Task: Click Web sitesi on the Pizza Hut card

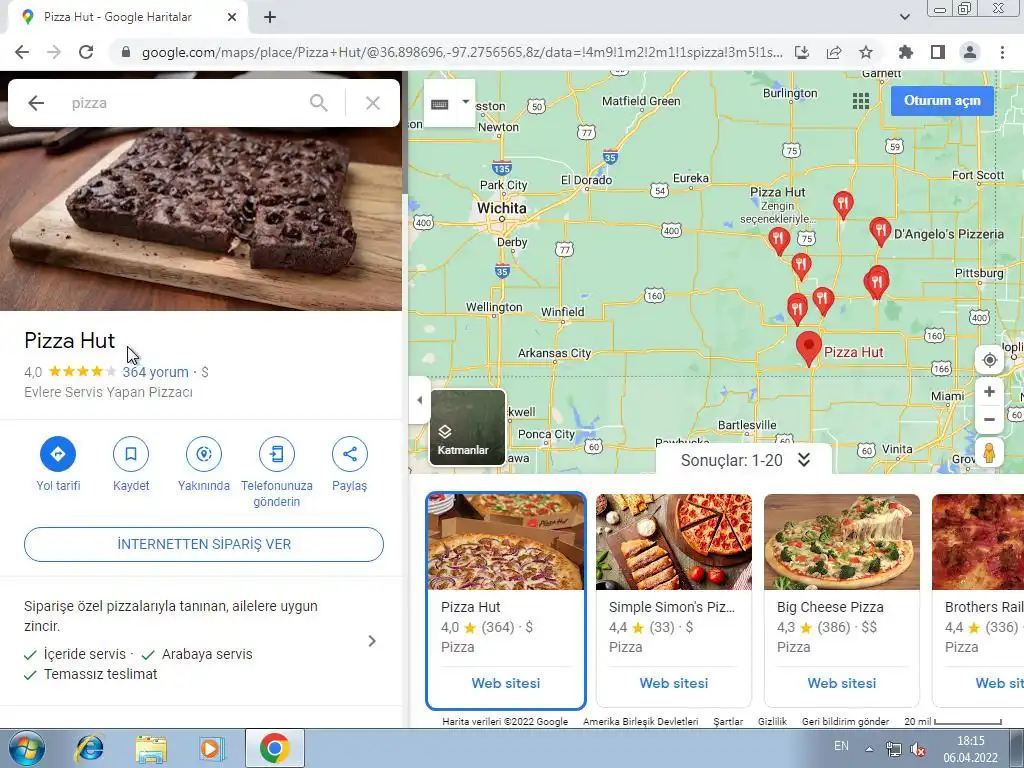Action: (x=505, y=683)
